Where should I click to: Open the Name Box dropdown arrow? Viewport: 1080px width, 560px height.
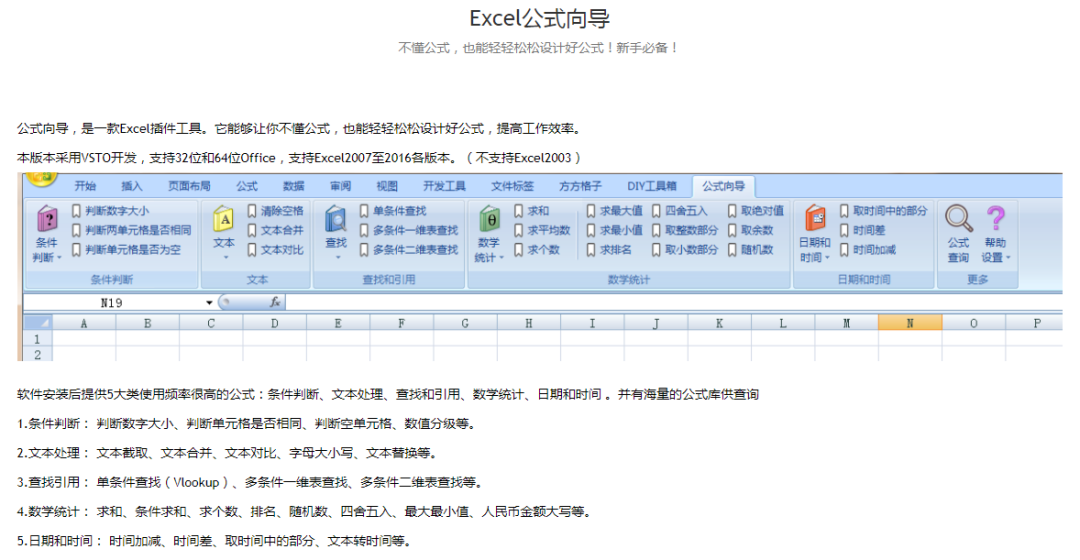209,303
